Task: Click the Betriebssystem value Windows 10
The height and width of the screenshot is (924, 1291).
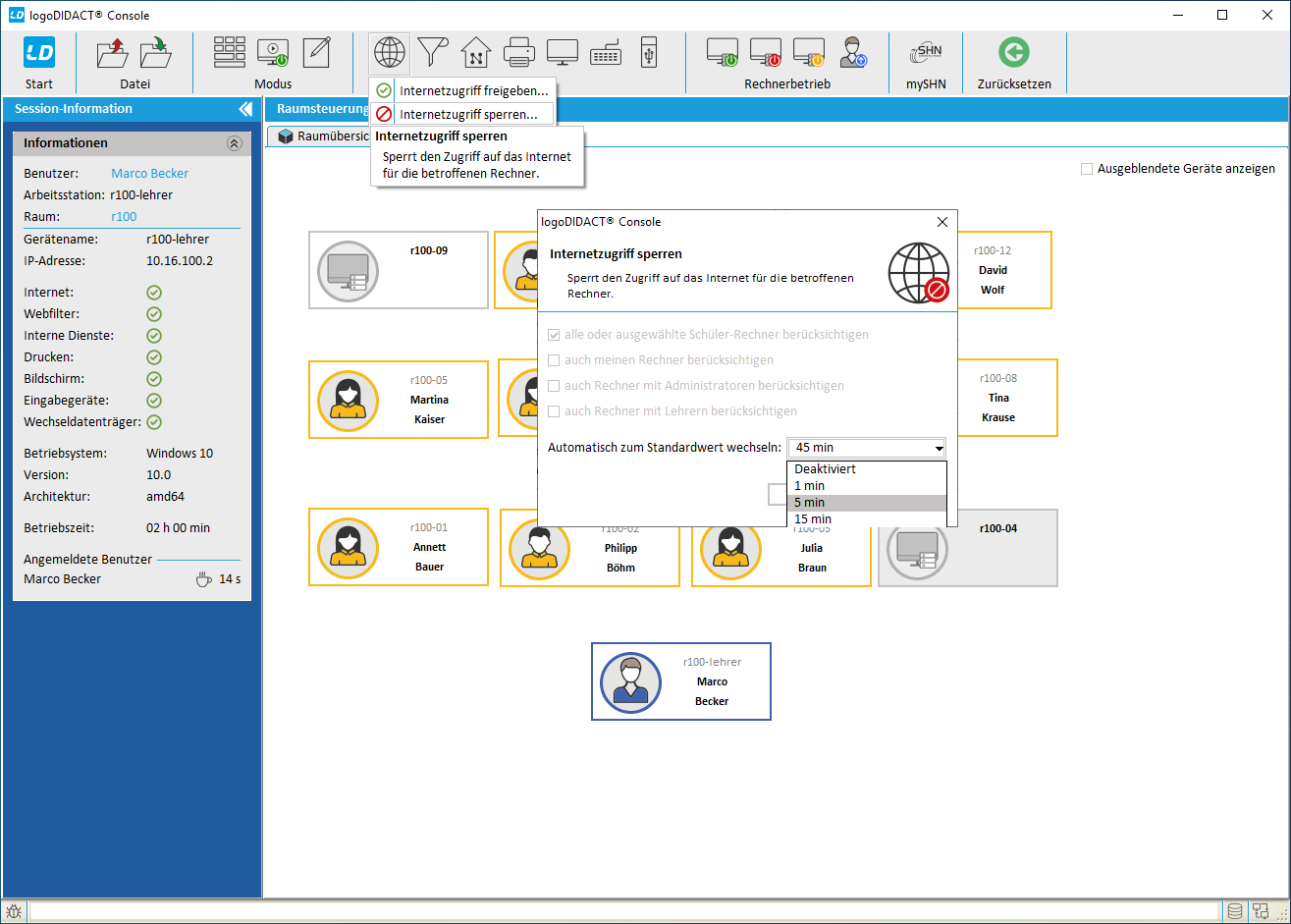Action: (x=180, y=454)
